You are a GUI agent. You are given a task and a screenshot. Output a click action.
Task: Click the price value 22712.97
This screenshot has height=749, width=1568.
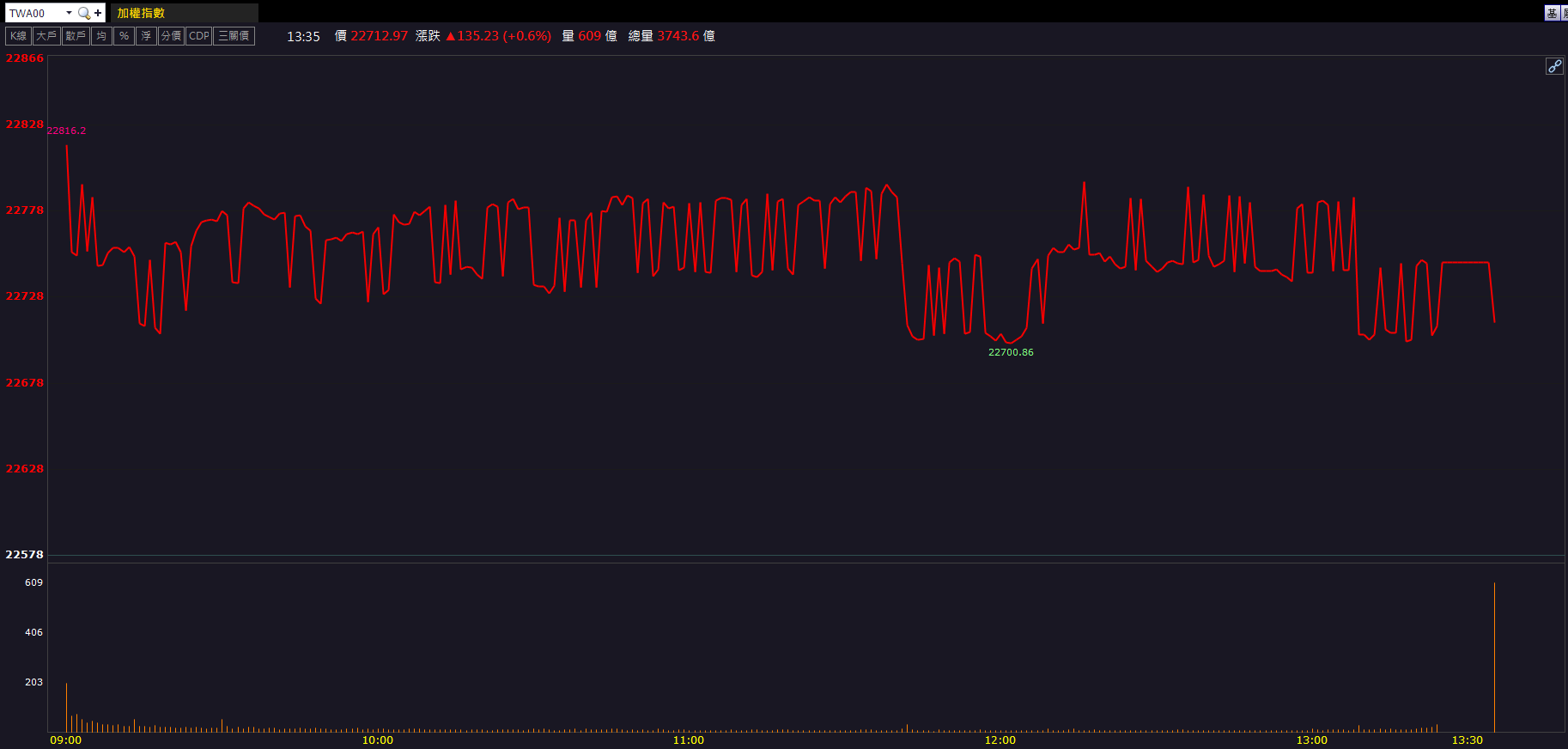pos(380,36)
